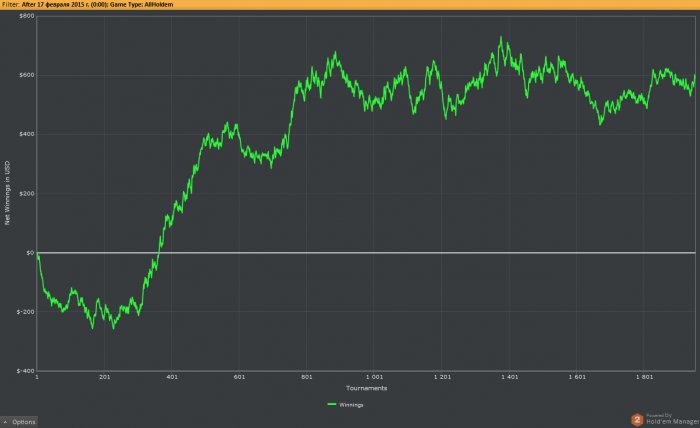This screenshot has width=700, height=428.
Task: Toggle the Winnings series legend label
Action: (x=351, y=405)
